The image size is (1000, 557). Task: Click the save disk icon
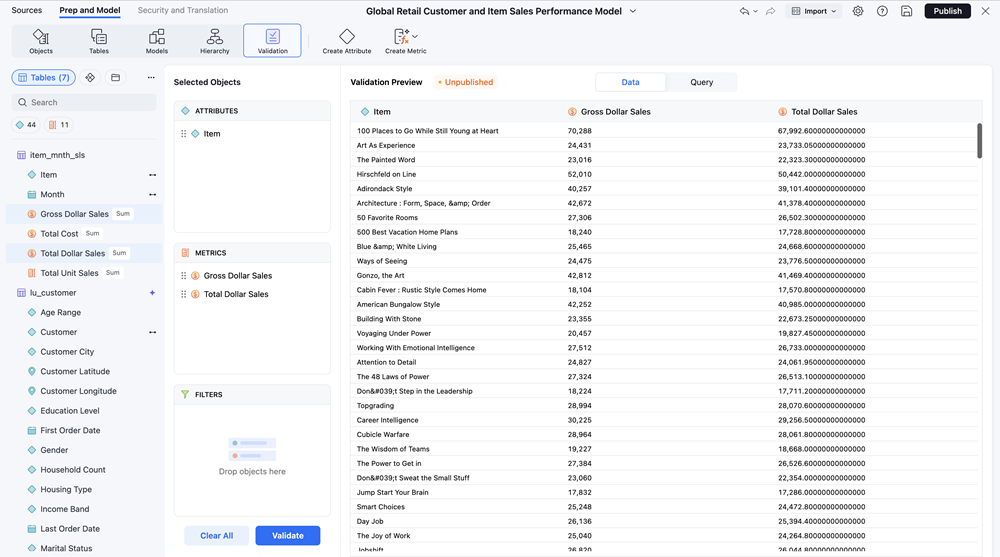click(906, 11)
